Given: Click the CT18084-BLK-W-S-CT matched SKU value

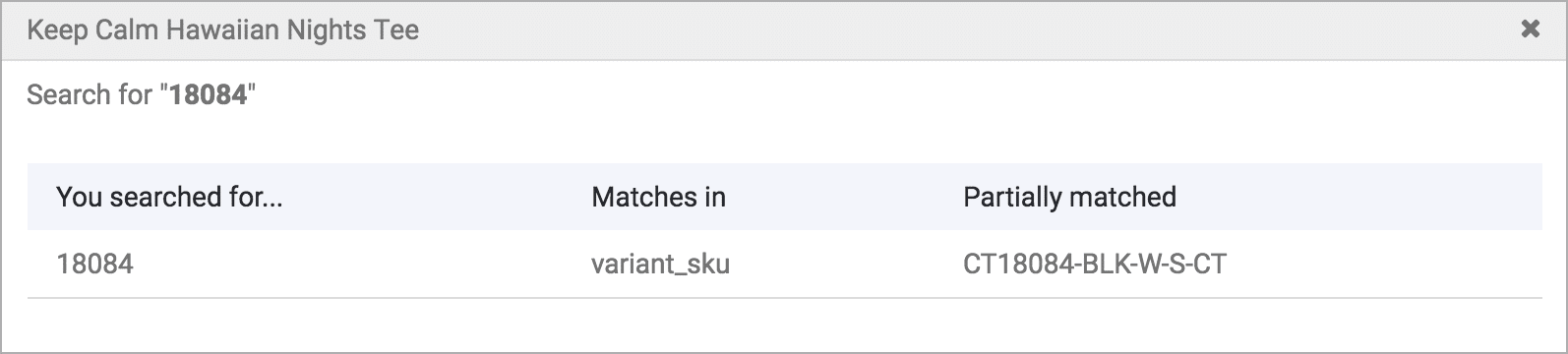Looking at the screenshot, I should (x=1095, y=264).
